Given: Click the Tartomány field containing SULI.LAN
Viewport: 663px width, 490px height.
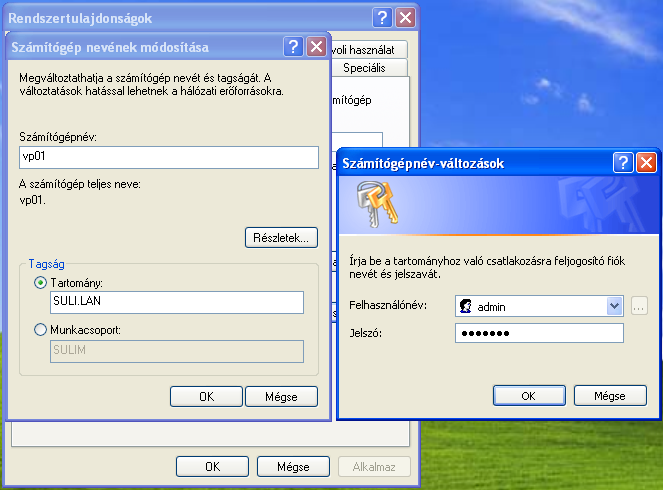Looking at the screenshot, I should pyautogui.click(x=175, y=303).
